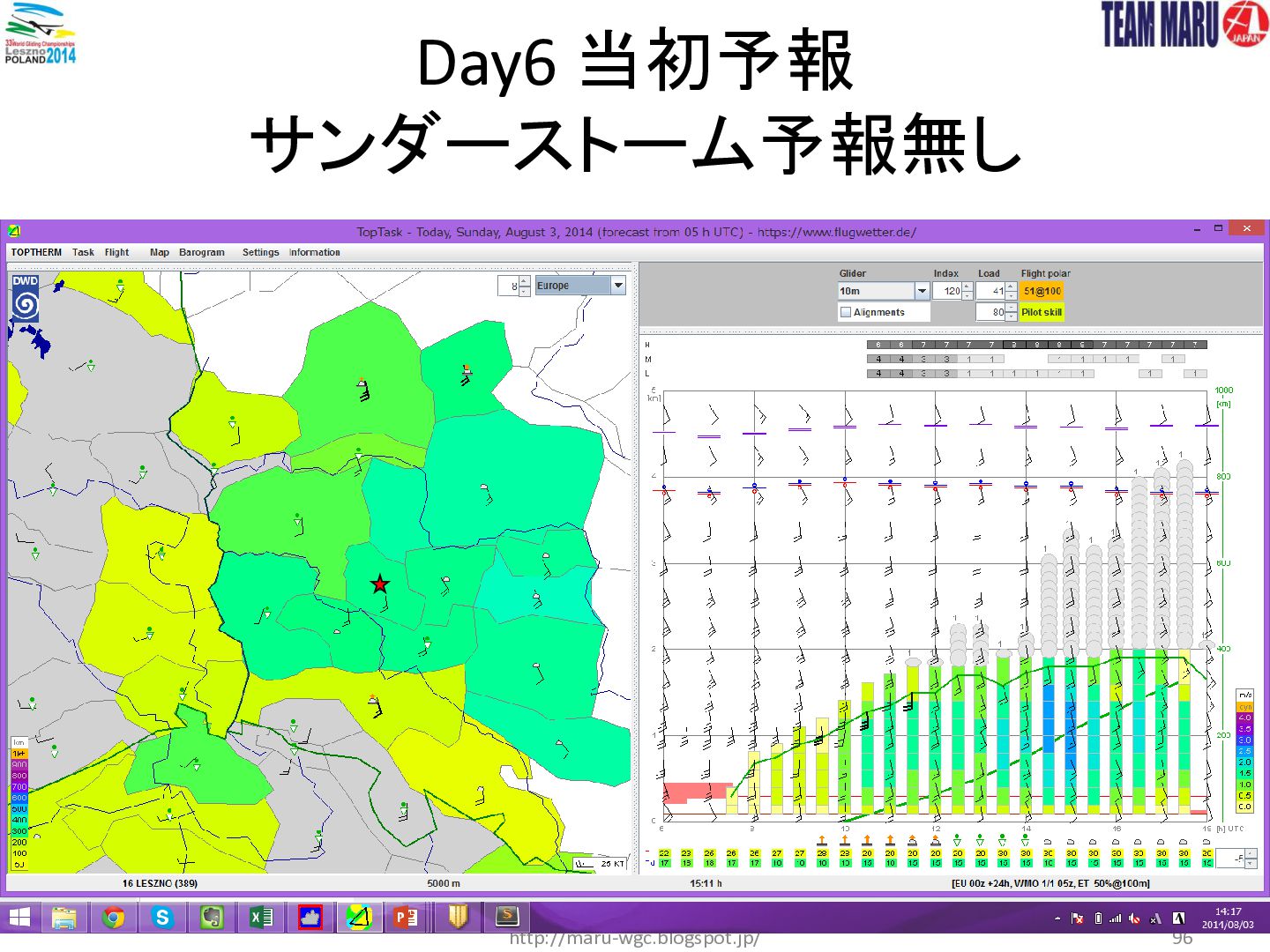
Task: Click the yellow shield-shaped taskbar icon
Action: tap(458, 917)
